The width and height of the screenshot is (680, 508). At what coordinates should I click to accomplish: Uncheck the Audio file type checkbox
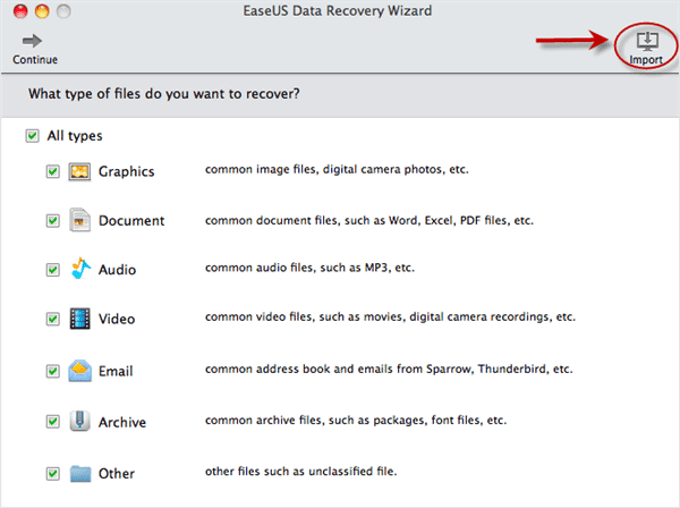click(53, 269)
